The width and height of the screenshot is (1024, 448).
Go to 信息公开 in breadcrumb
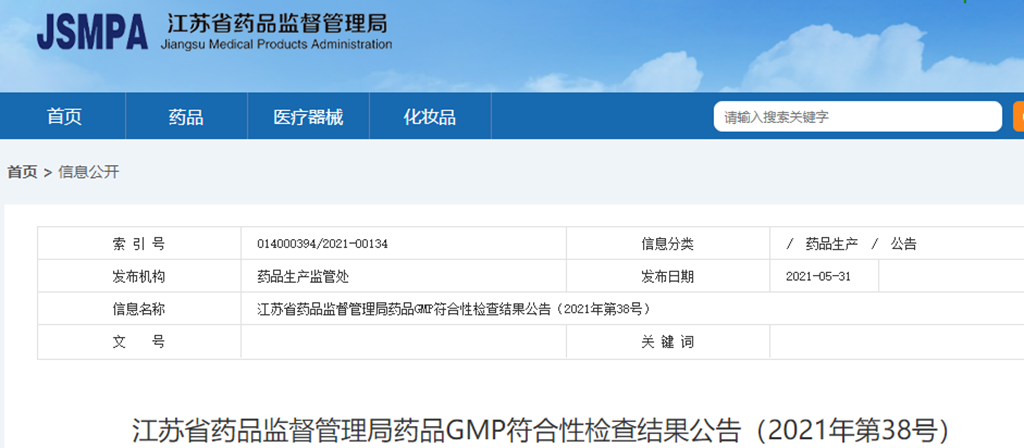(x=89, y=172)
